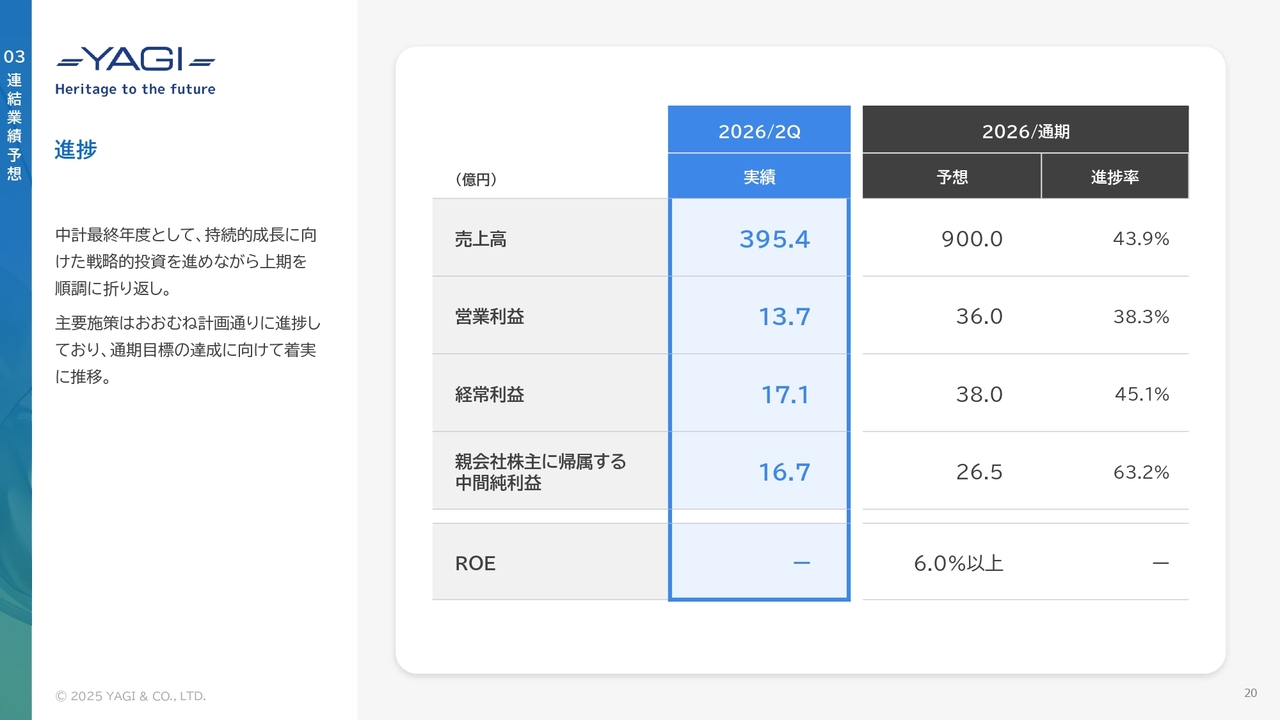Click the 経常利益 row label

(489, 395)
